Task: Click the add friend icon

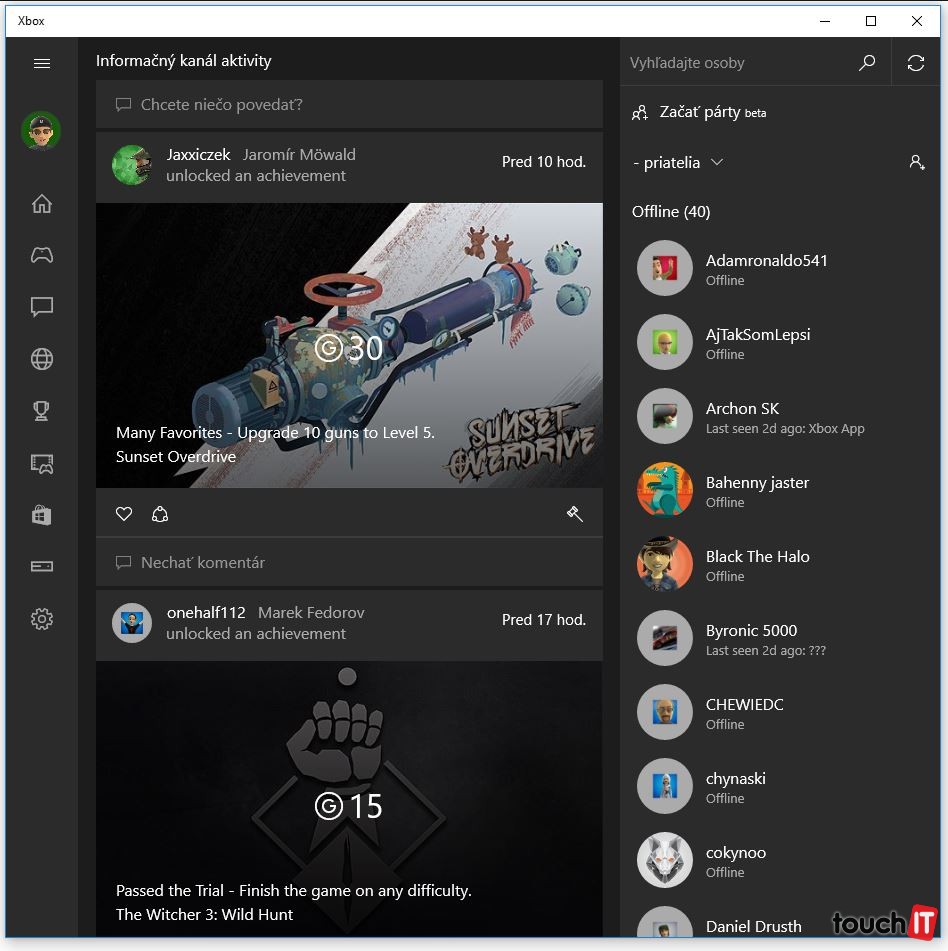Action: tap(916, 162)
